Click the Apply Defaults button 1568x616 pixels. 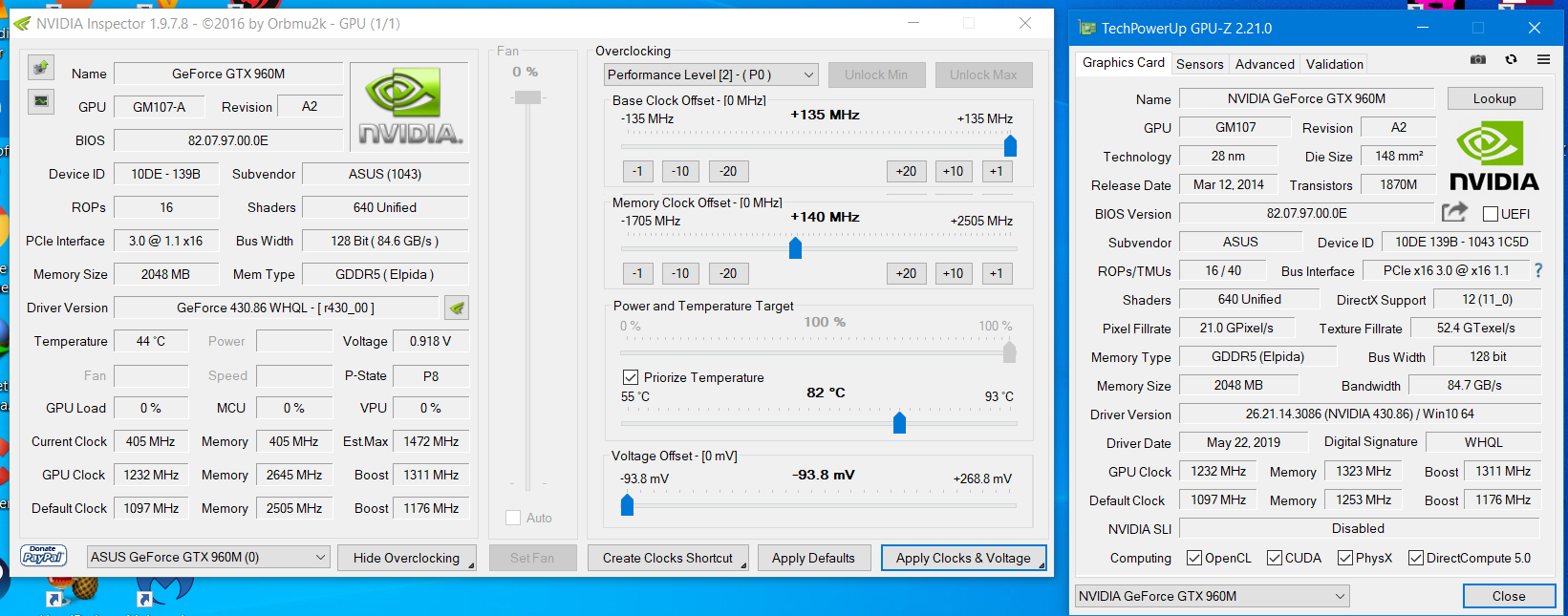point(813,558)
